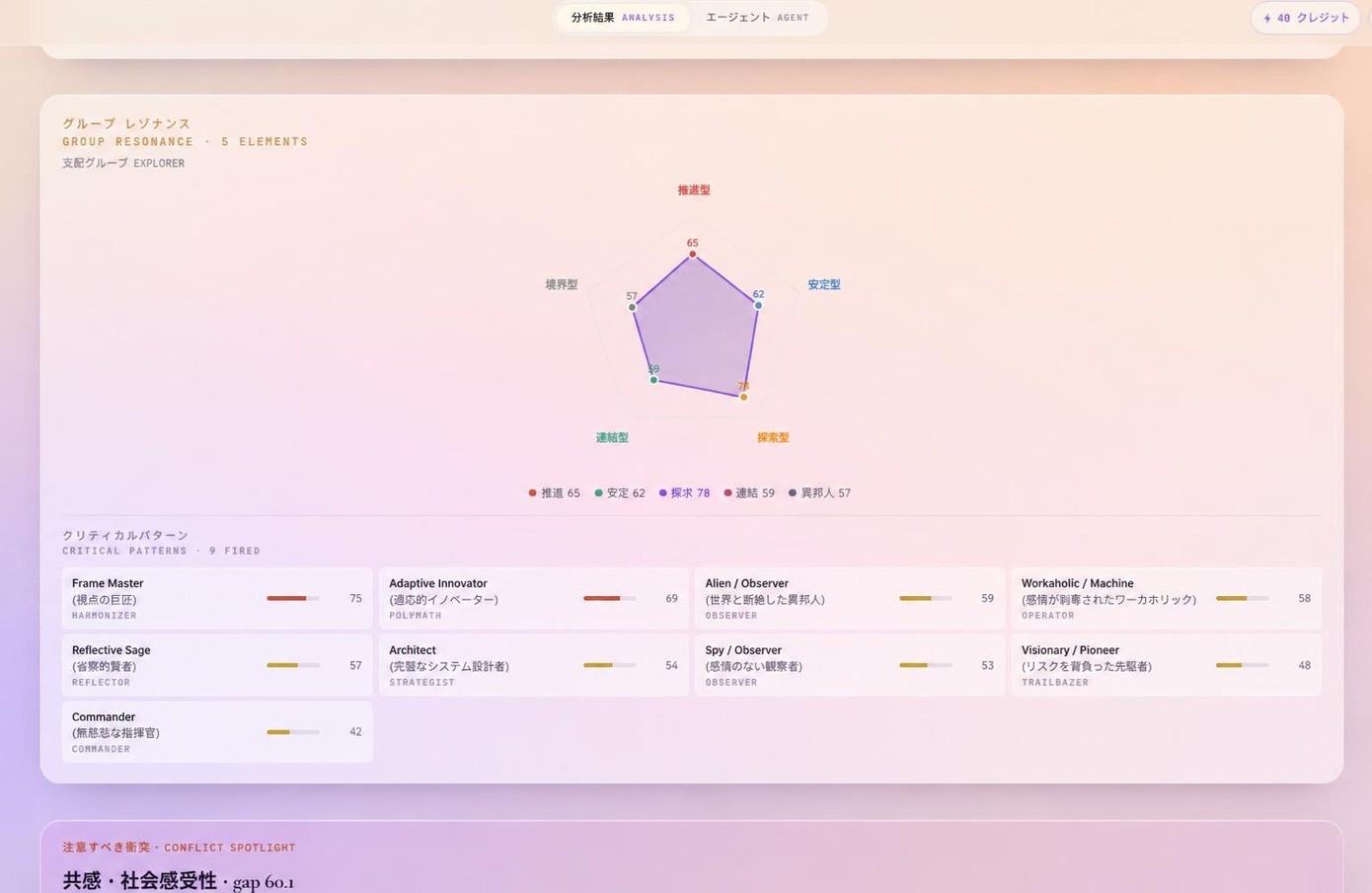Open the Reflective Sage pattern title
1372x893 pixels.
click(111, 651)
